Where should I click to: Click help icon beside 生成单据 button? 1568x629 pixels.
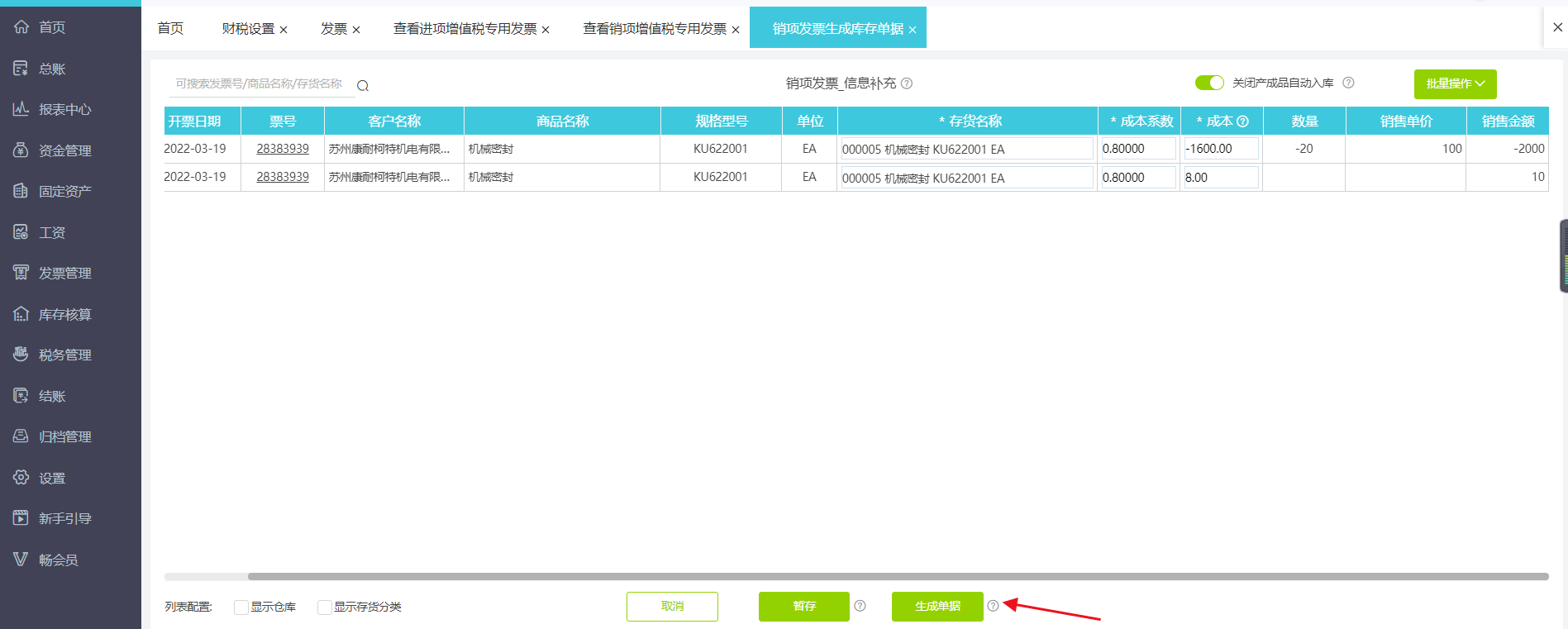(993, 606)
